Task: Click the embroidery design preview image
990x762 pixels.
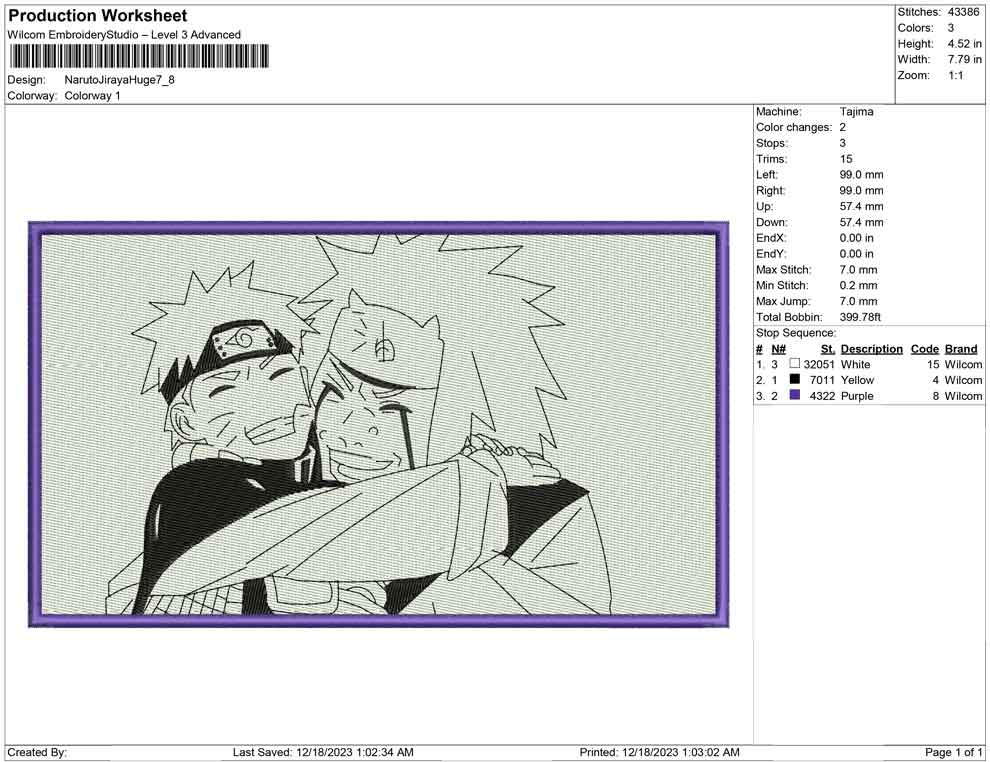Action: coord(378,424)
